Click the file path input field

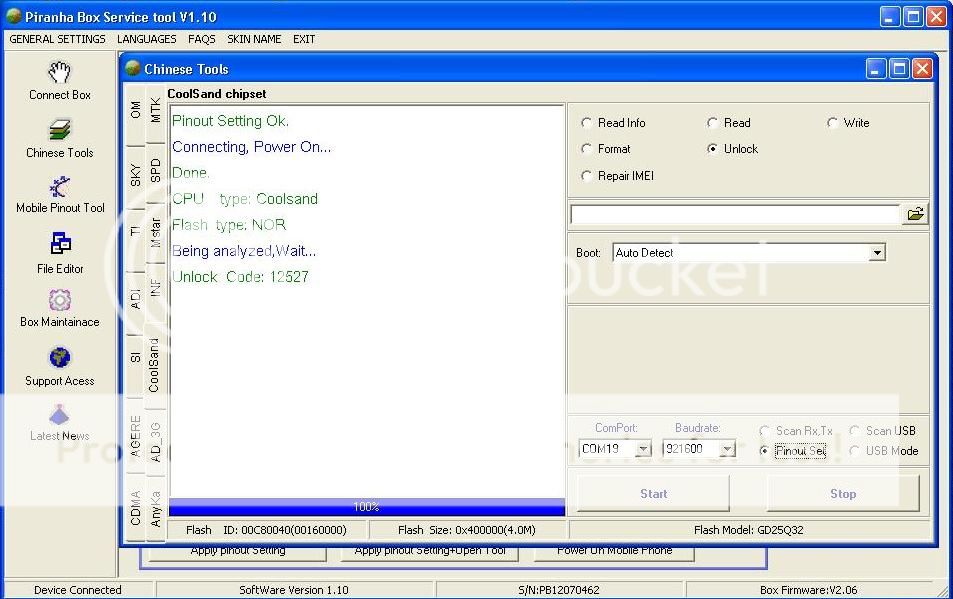pos(735,214)
